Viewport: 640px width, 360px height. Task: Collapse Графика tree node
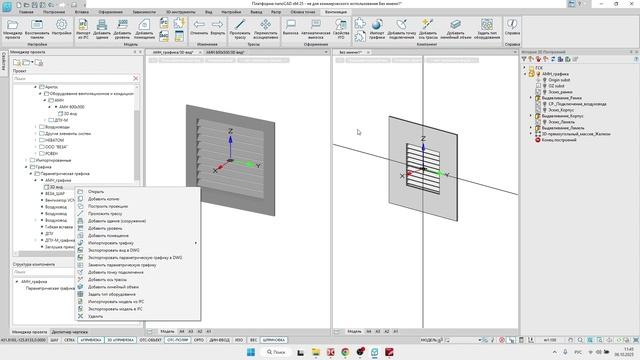pyautogui.click(x=26, y=167)
